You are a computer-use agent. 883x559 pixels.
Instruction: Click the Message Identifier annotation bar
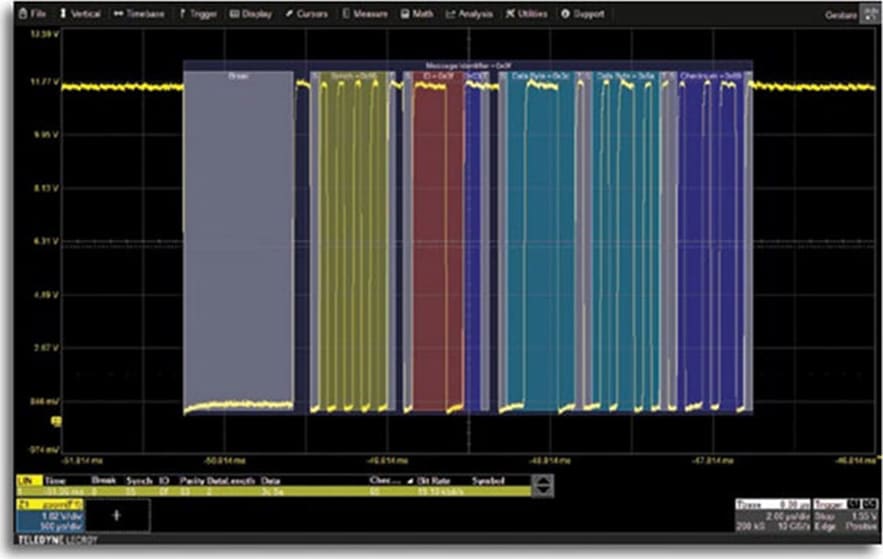tap(468, 66)
